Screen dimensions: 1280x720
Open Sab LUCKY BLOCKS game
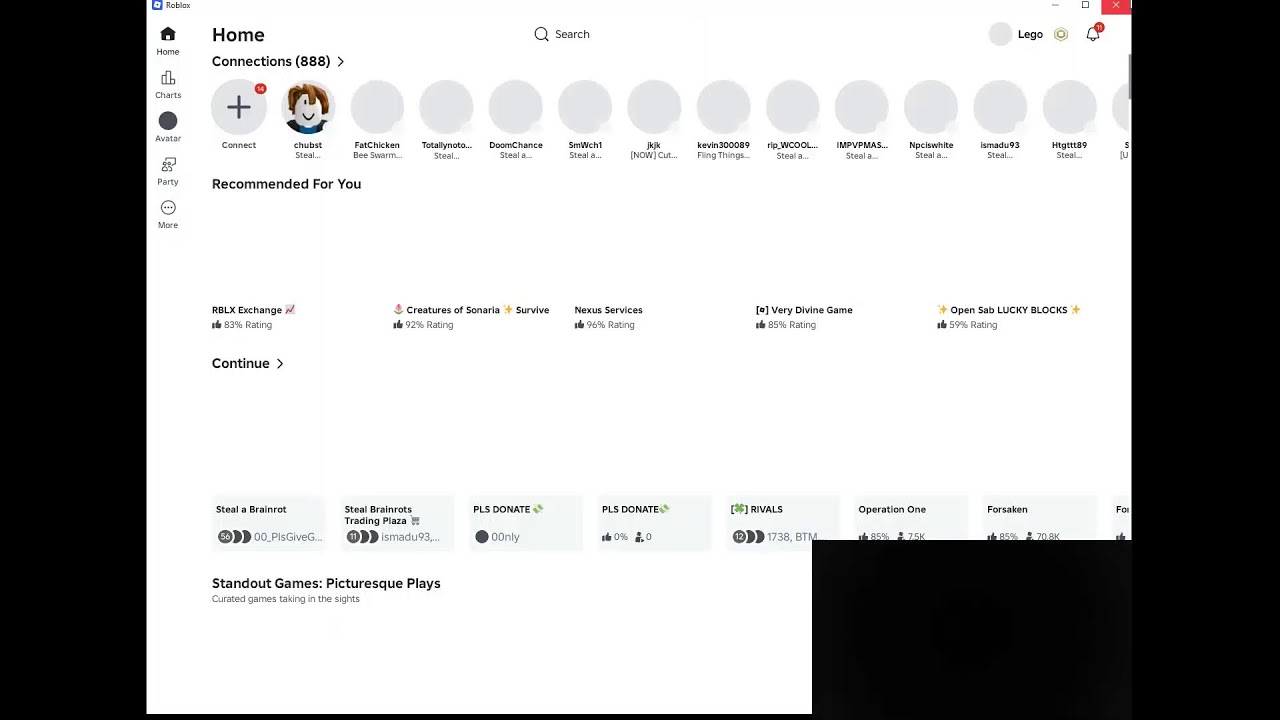click(x=1009, y=310)
